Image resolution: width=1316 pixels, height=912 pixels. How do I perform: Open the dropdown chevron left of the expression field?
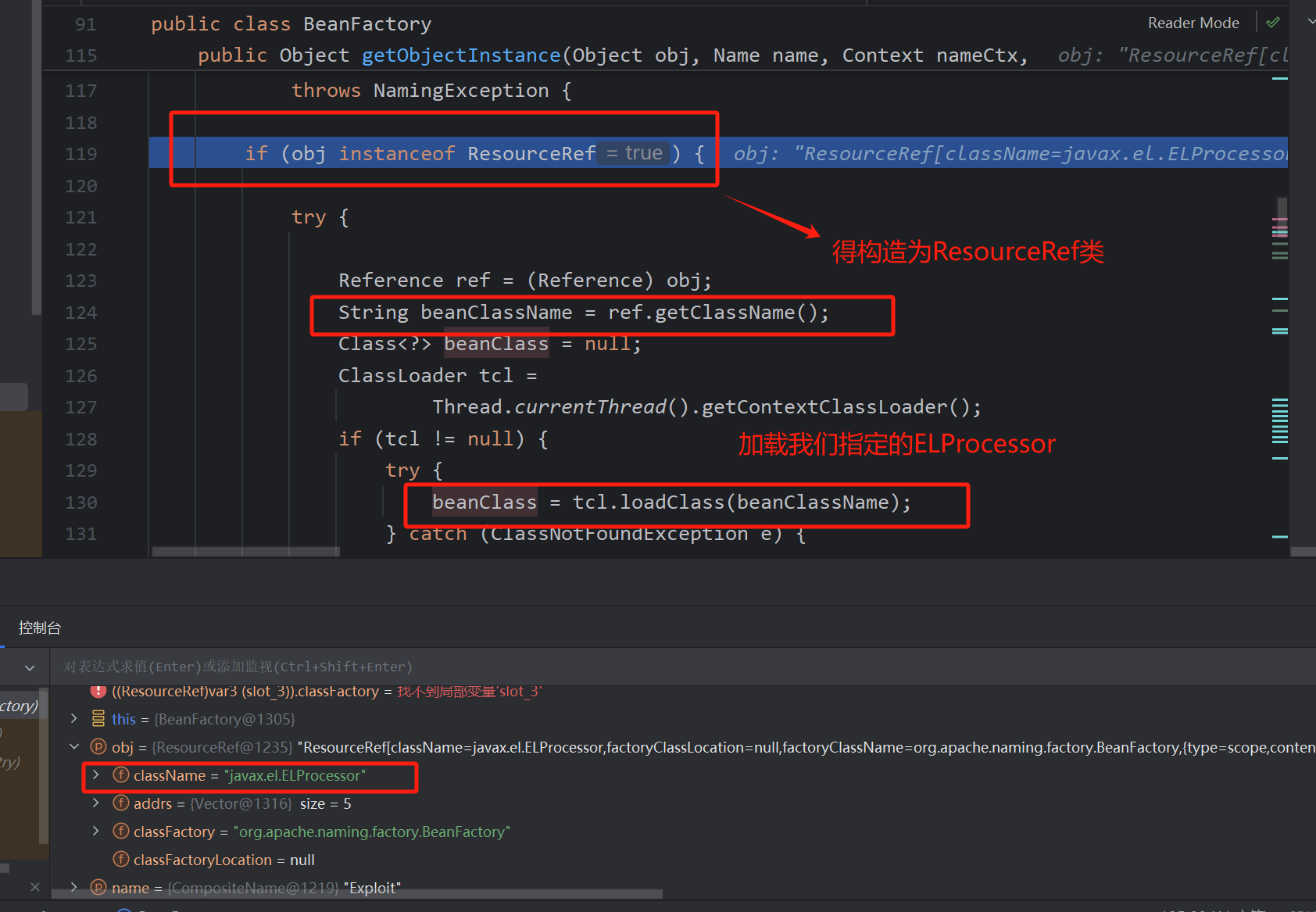point(30,667)
